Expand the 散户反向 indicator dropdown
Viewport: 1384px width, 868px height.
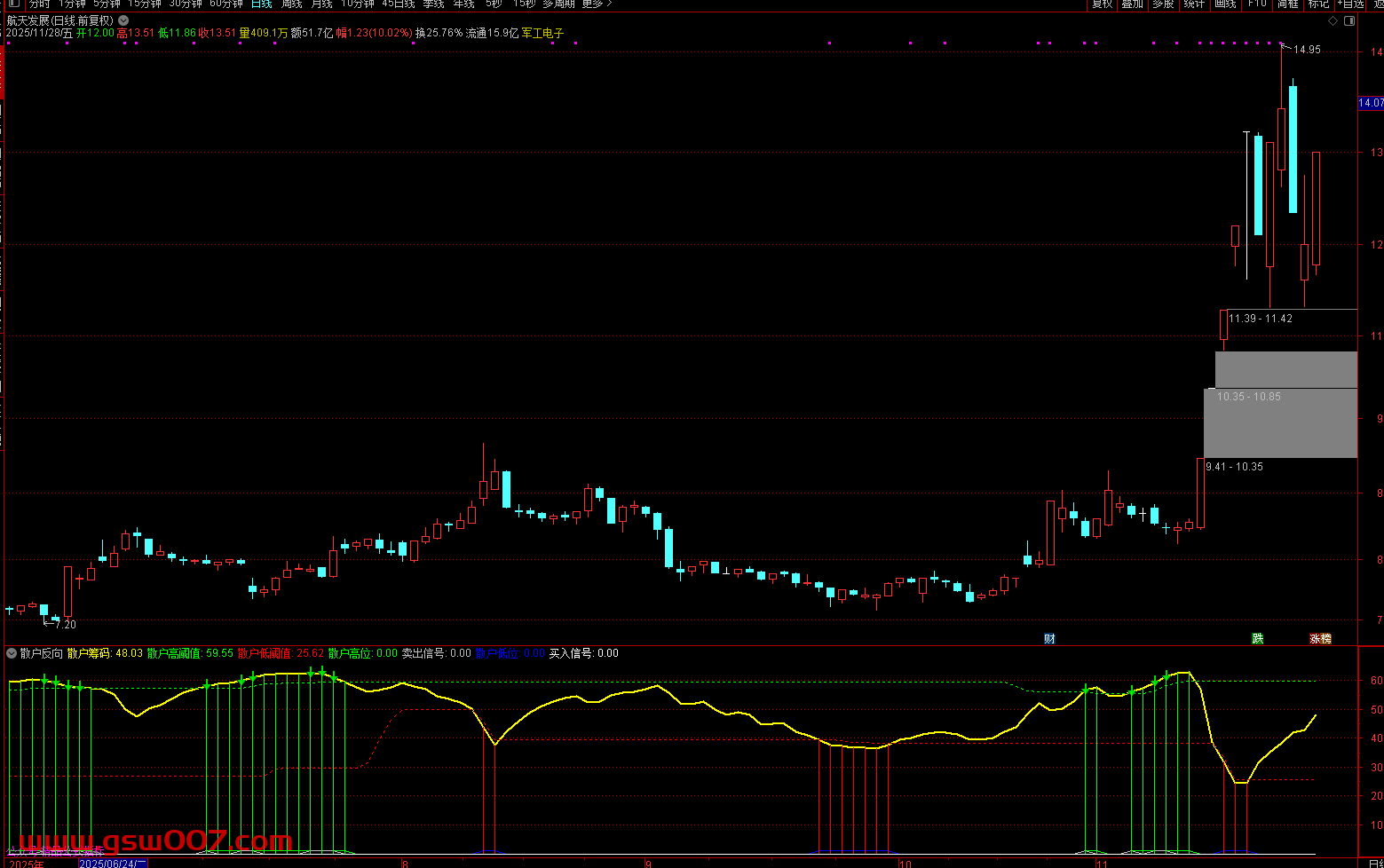12,653
